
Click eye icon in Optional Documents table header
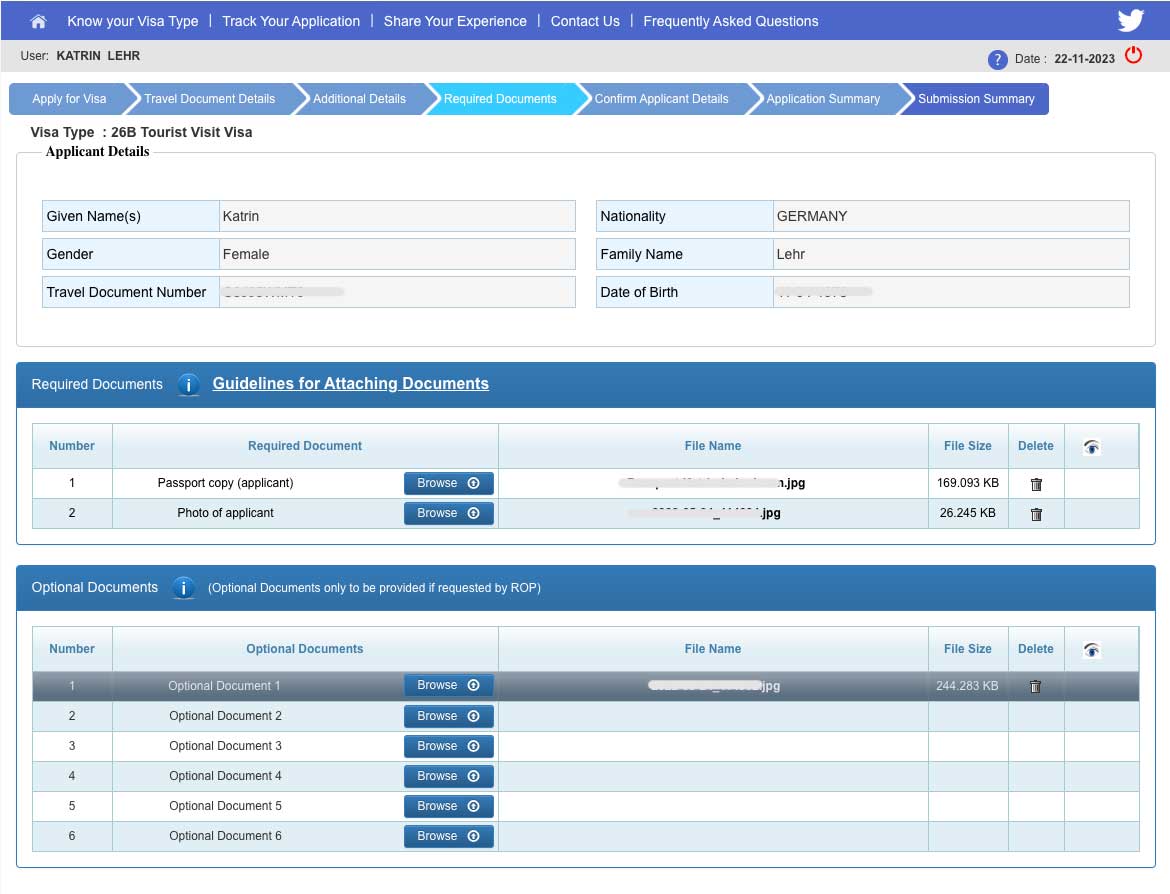pyautogui.click(x=1092, y=650)
